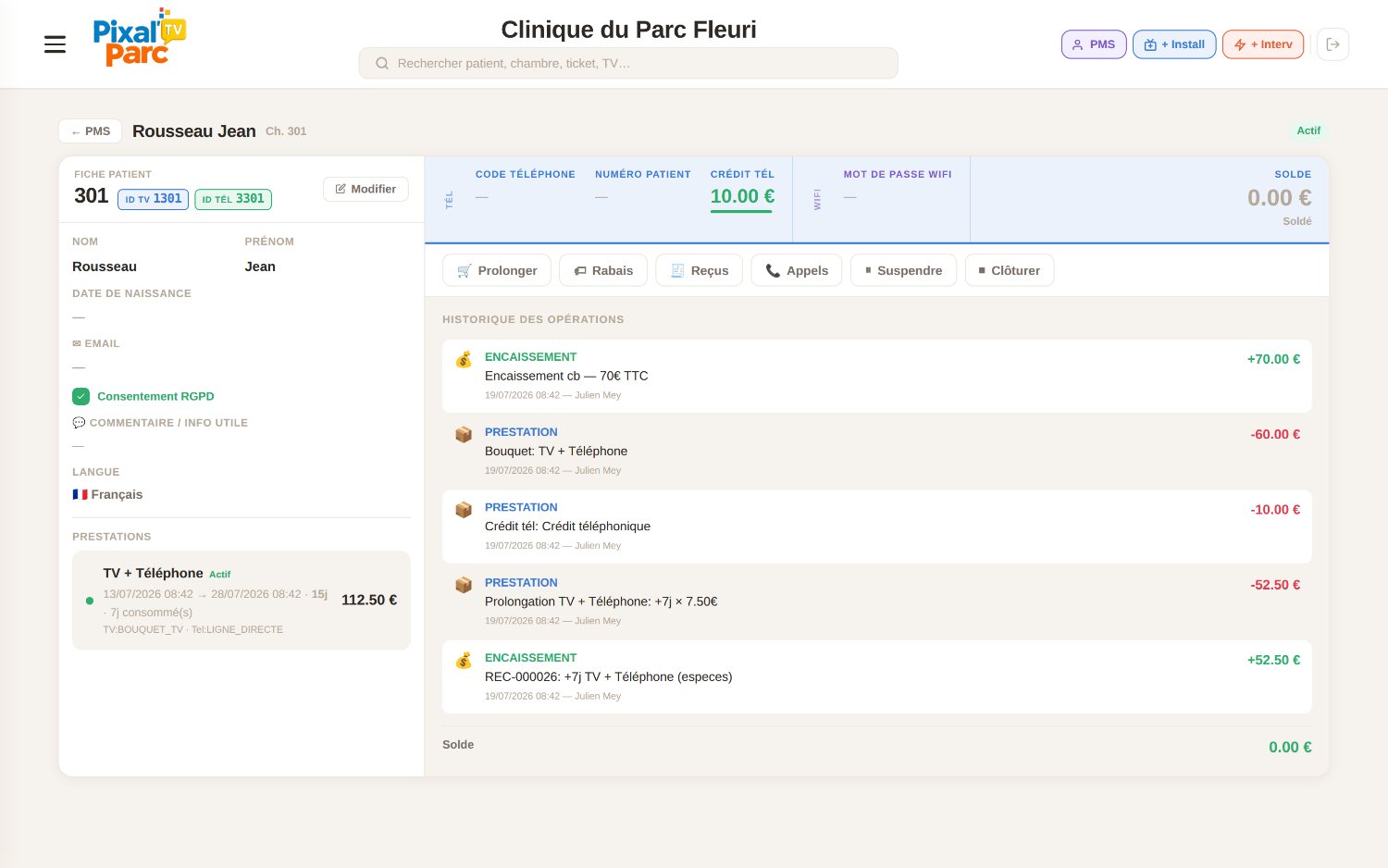This screenshot has width=1388, height=868.
Task: Toggle the Consentement RGPD checkbox
Action: [x=81, y=396]
